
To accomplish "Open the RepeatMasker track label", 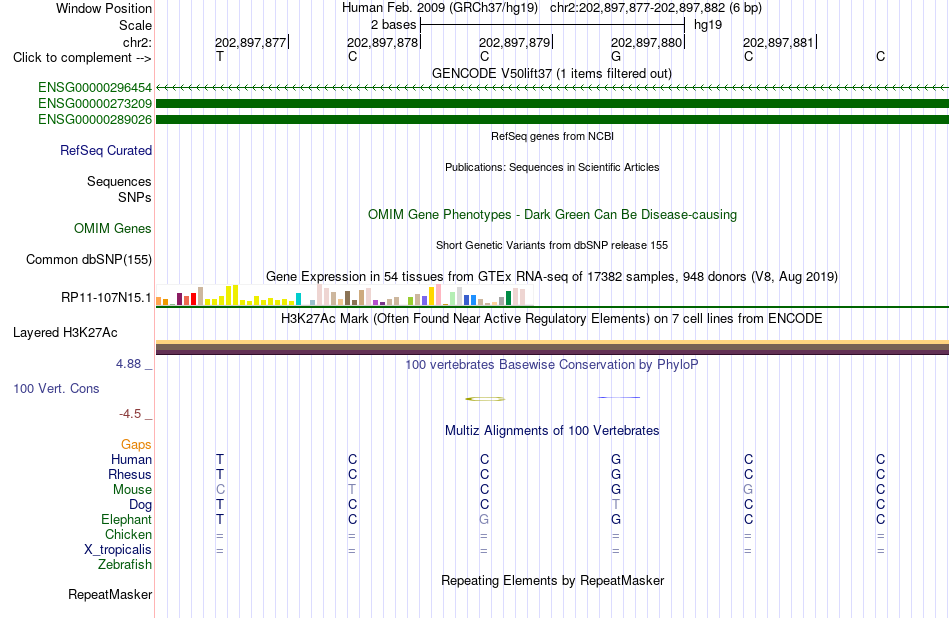I will 110,594.
